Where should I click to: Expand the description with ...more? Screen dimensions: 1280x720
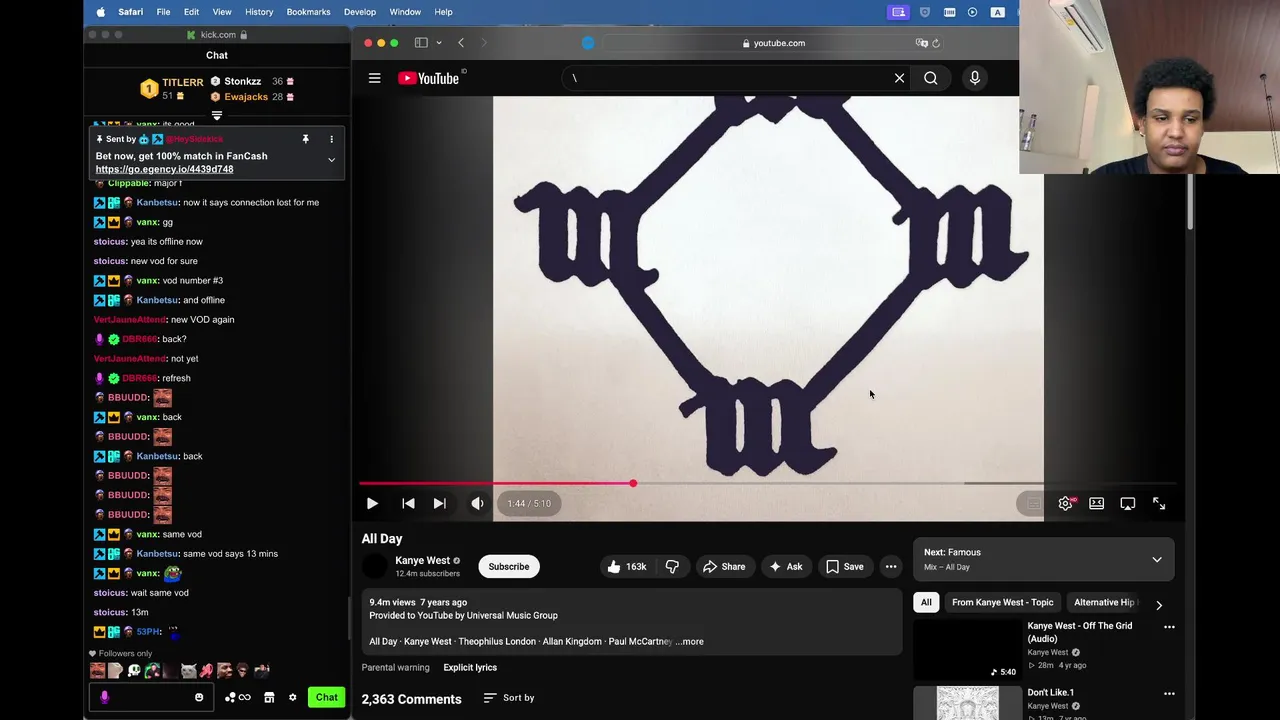[x=690, y=641]
